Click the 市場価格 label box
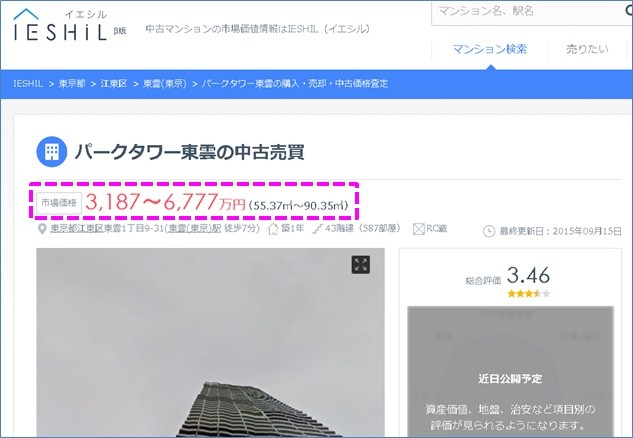The image size is (633, 438). (59, 203)
